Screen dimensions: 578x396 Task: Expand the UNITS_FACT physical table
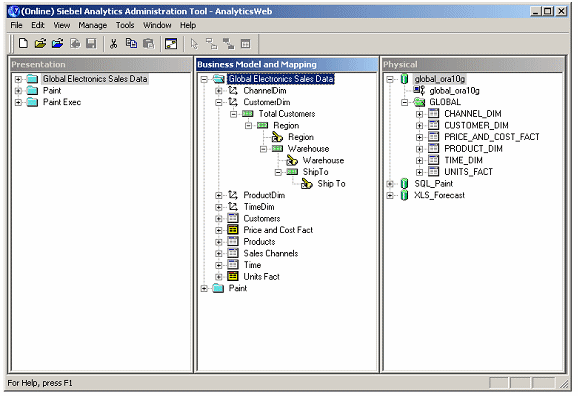(x=419, y=172)
